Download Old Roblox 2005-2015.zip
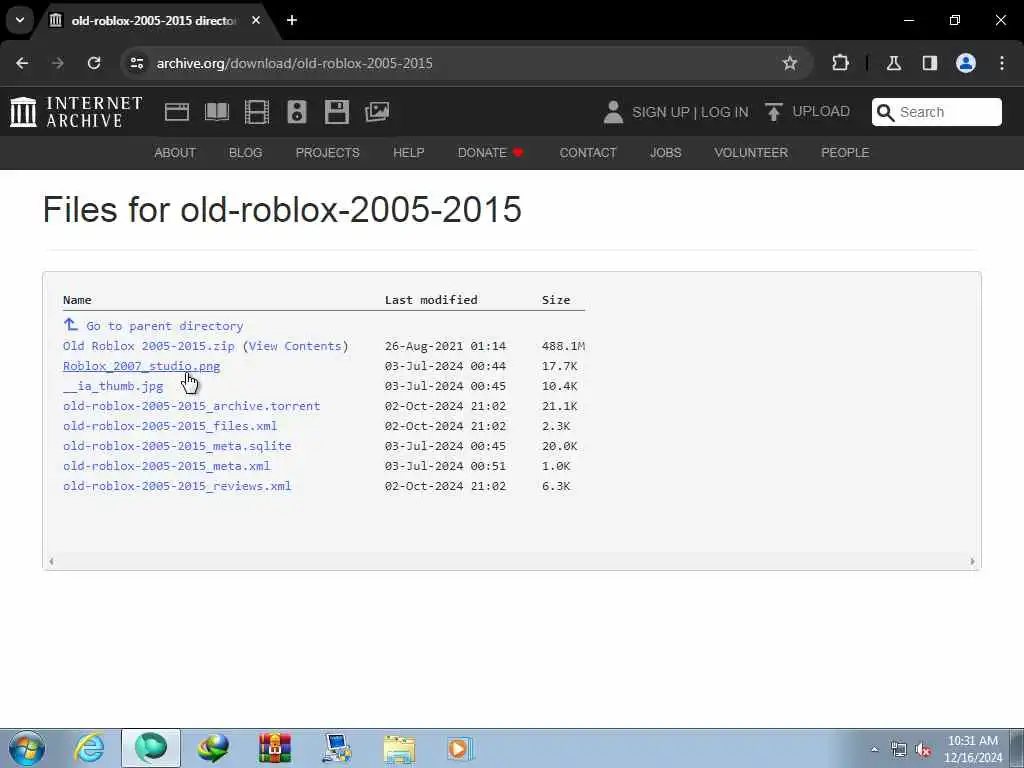This screenshot has height=768, width=1024. point(149,345)
